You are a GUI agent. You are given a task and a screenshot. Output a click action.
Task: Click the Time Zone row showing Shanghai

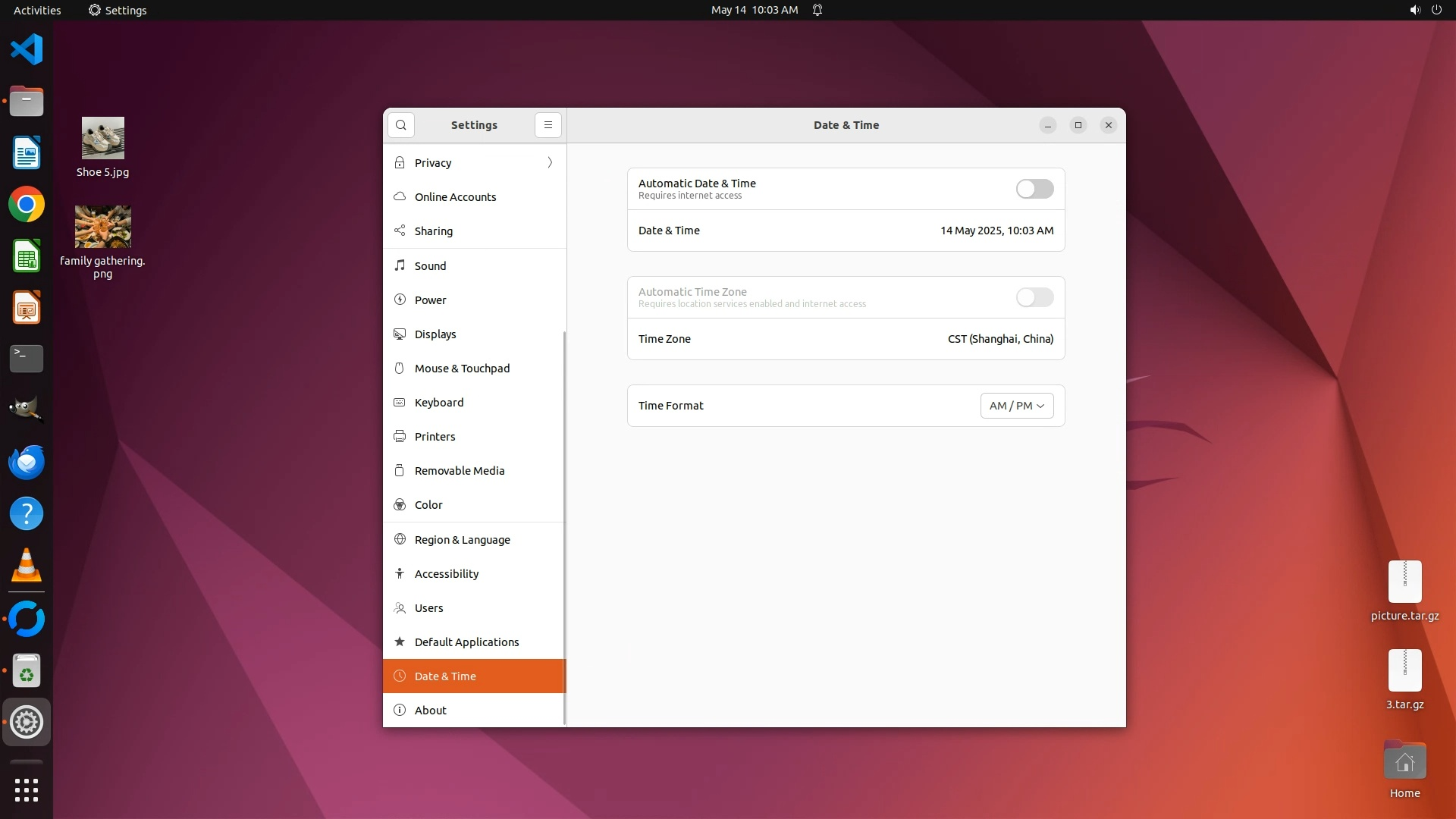[846, 339]
